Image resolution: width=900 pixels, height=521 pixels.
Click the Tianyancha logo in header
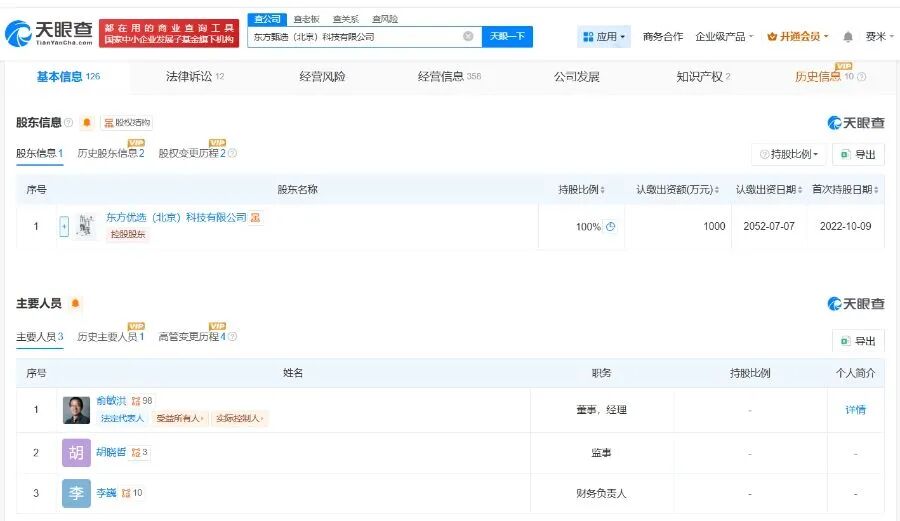(x=50, y=35)
